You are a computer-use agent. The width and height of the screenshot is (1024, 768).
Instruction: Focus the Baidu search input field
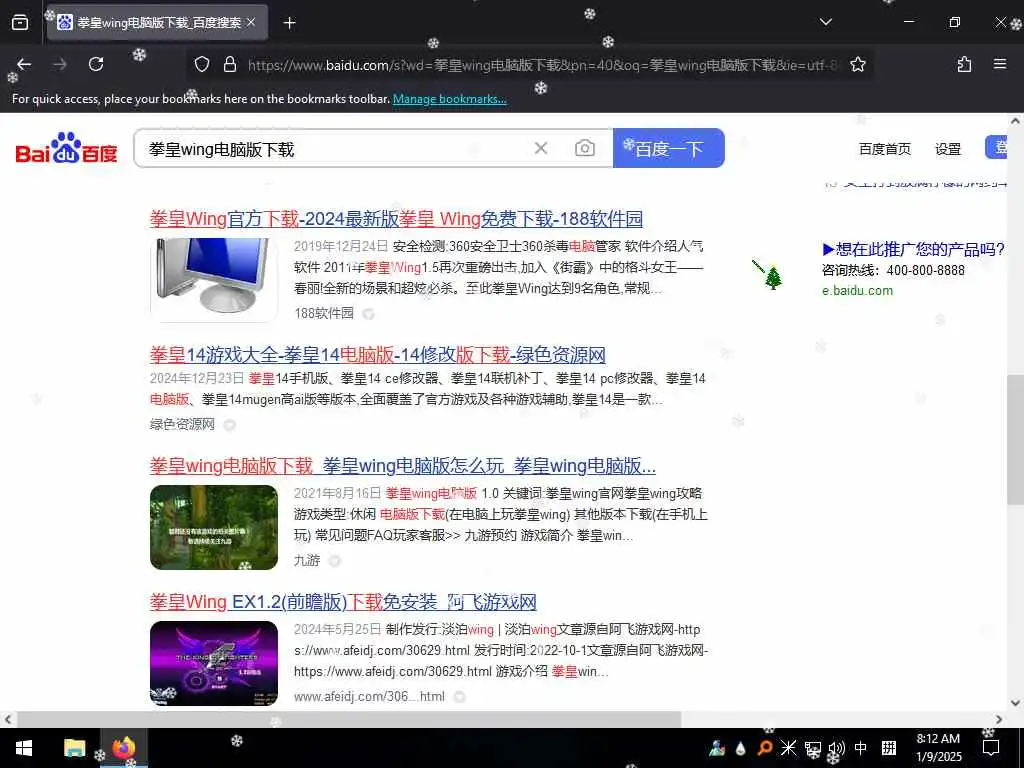pyautogui.click(x=333, y=149)
